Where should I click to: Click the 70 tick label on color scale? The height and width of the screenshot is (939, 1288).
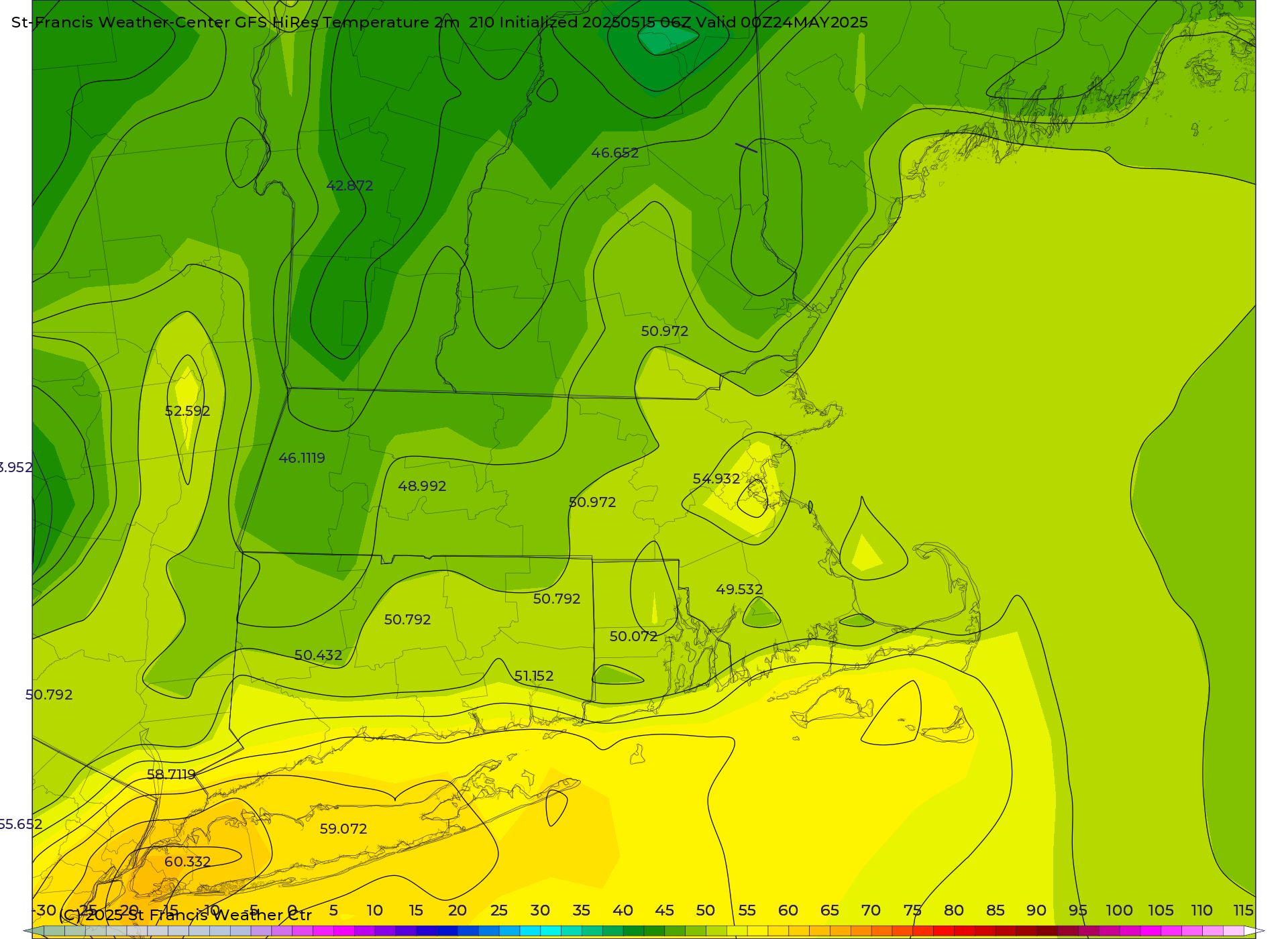pyautogui.click(x=871, y=911)
